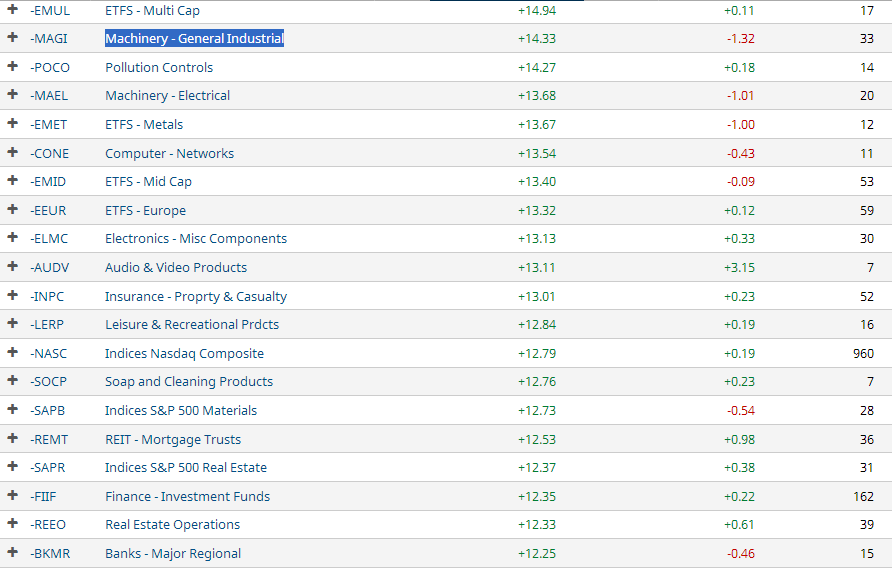Select the -MAGI ticker symbol

pos(49,39)
